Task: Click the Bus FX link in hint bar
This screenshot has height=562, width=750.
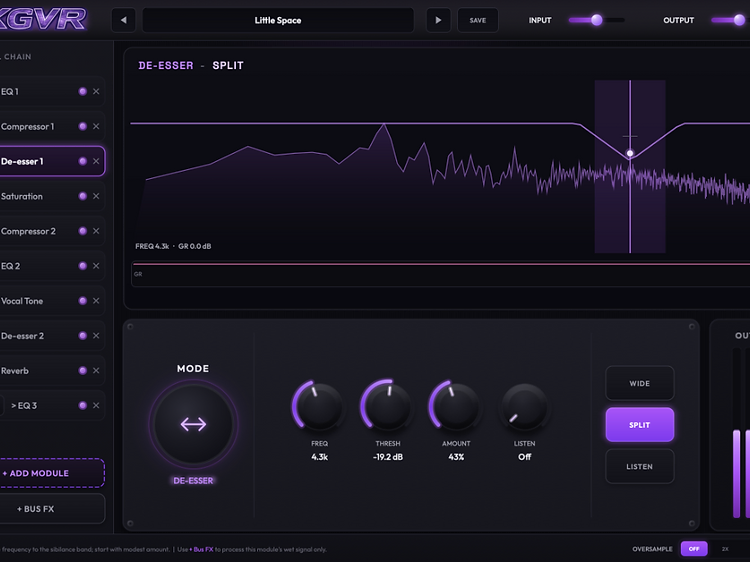Action: [201, 550]
